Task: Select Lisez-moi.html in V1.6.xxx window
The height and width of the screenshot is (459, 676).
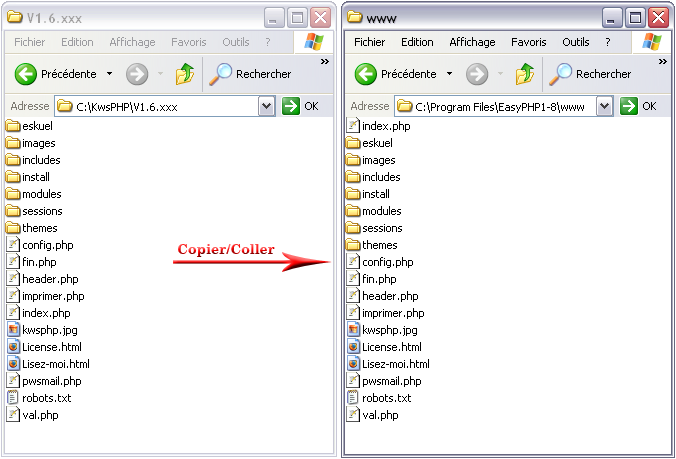Action: 48,364
